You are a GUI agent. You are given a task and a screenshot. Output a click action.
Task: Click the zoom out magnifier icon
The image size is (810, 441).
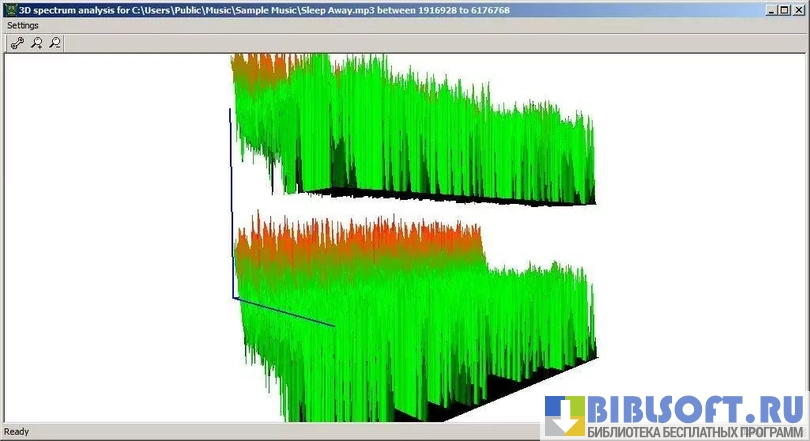coord(55,43)
